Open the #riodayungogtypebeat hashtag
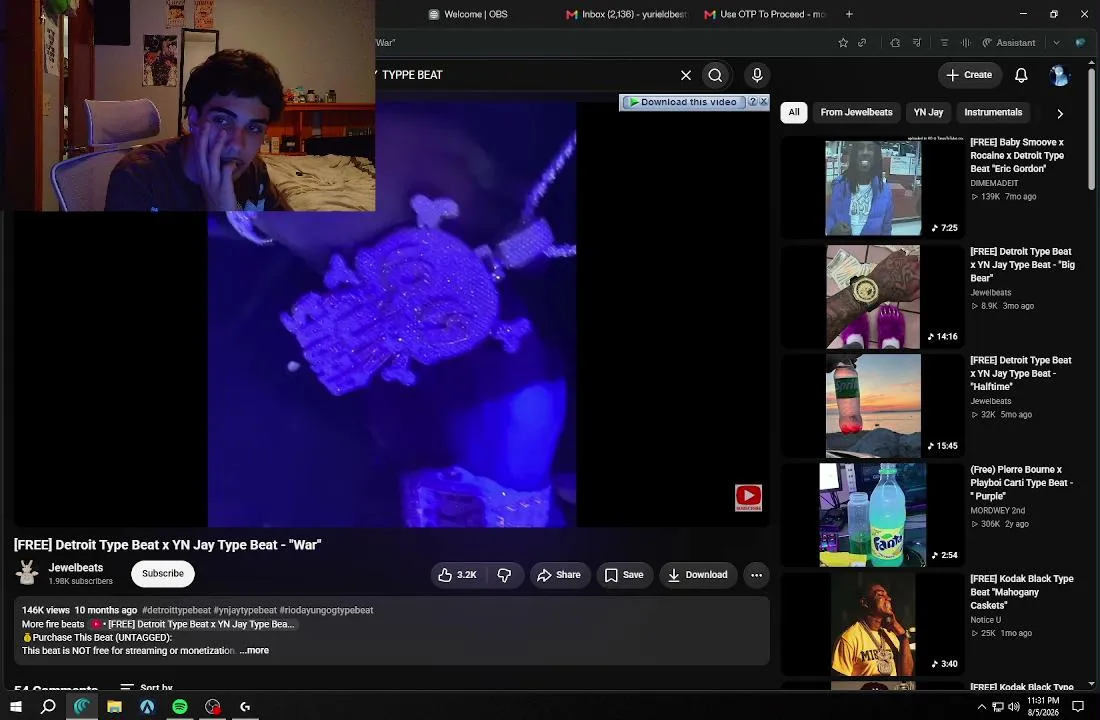This screenshot has width=1100, height=720. coord(326,611)
